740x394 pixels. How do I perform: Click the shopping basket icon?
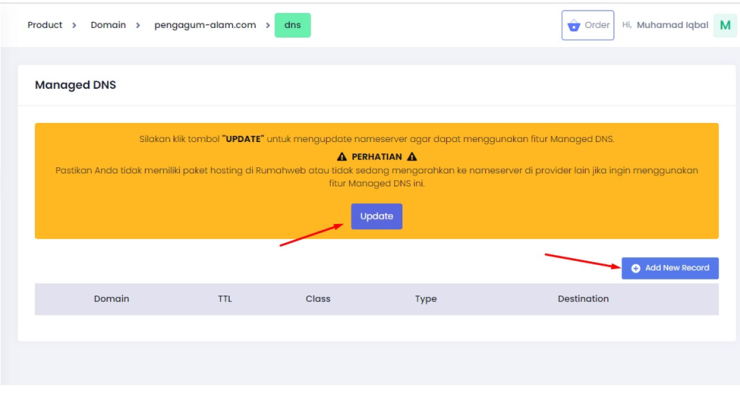pyautogui.click(x=574, y=25)
